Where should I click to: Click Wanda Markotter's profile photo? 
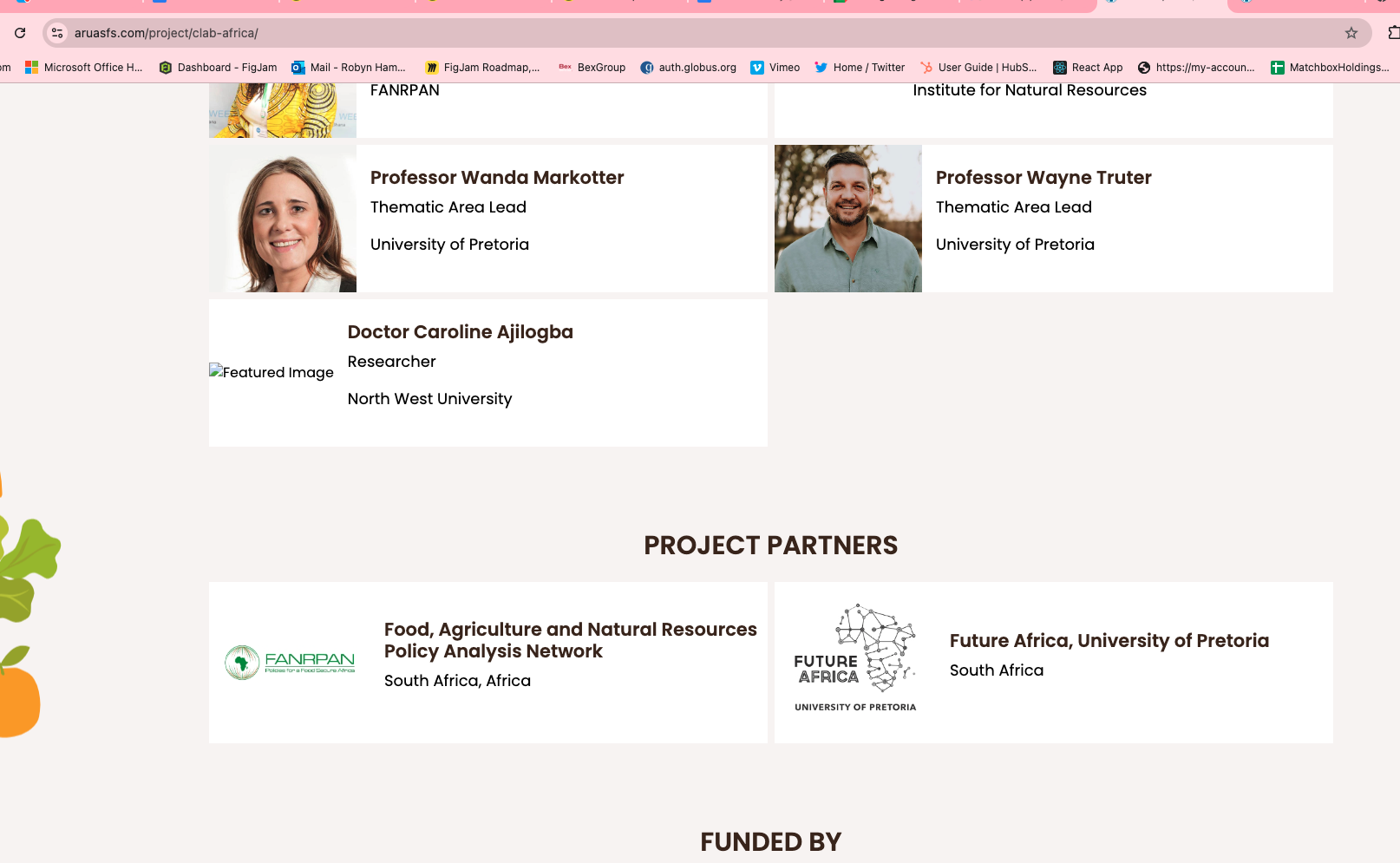[283, 219]
